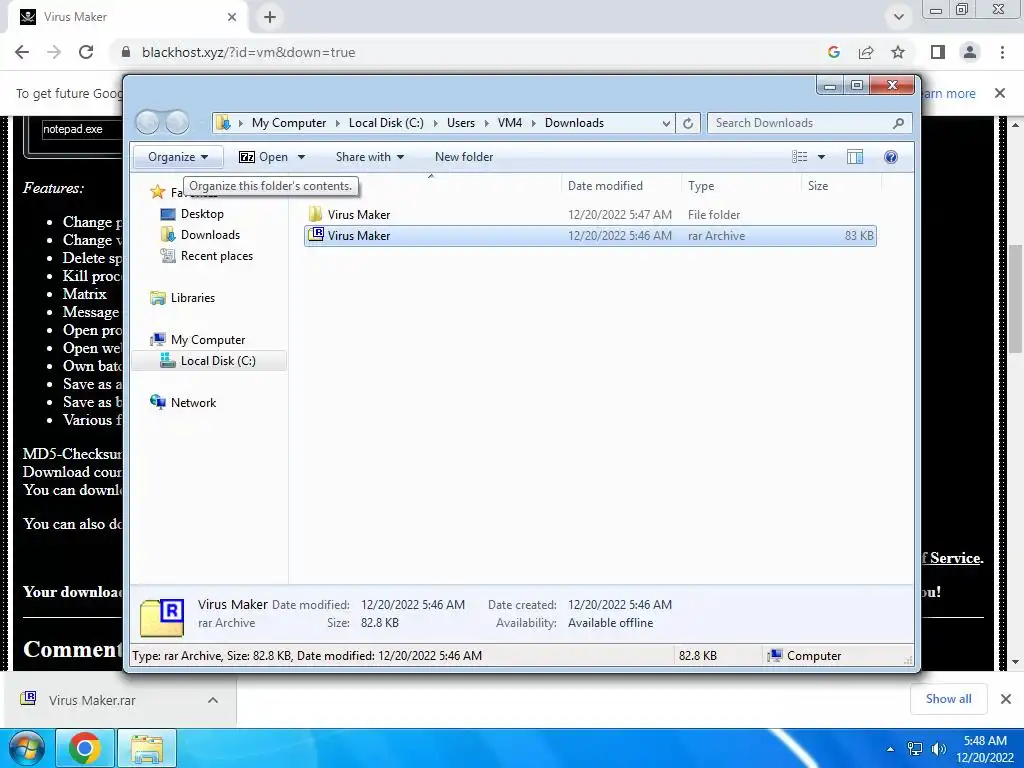The height and width of the screenshot is (768, 1024).
Task: Select Network in the navigation pane
Action: (x=193, y=402)
